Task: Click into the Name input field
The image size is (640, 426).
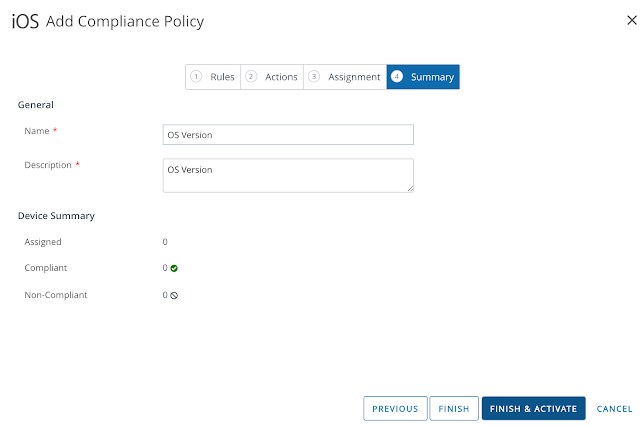Action: pos(288,135)
